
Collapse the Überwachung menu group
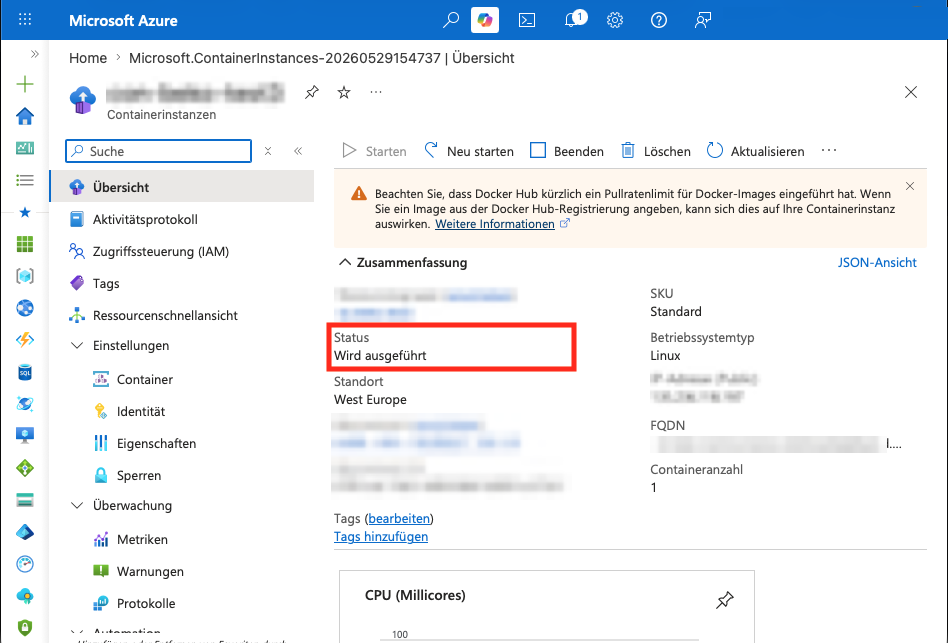(x=77, y=505)
